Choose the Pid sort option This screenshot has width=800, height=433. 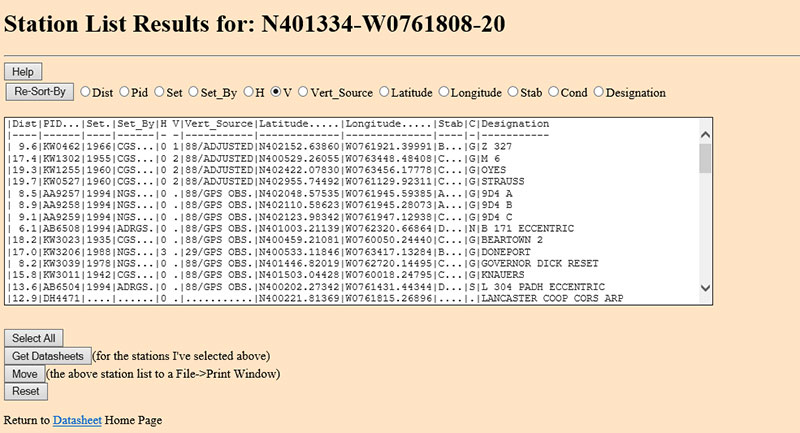pos(126,92)
